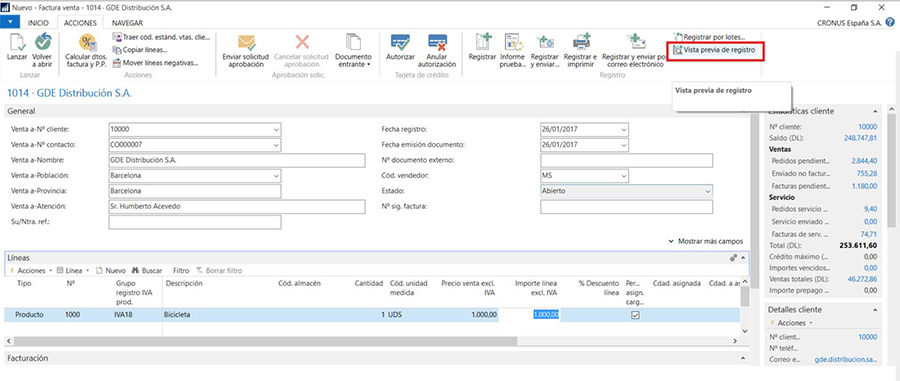Click the Su/Ntra. ref. field

tap(195, 222)
